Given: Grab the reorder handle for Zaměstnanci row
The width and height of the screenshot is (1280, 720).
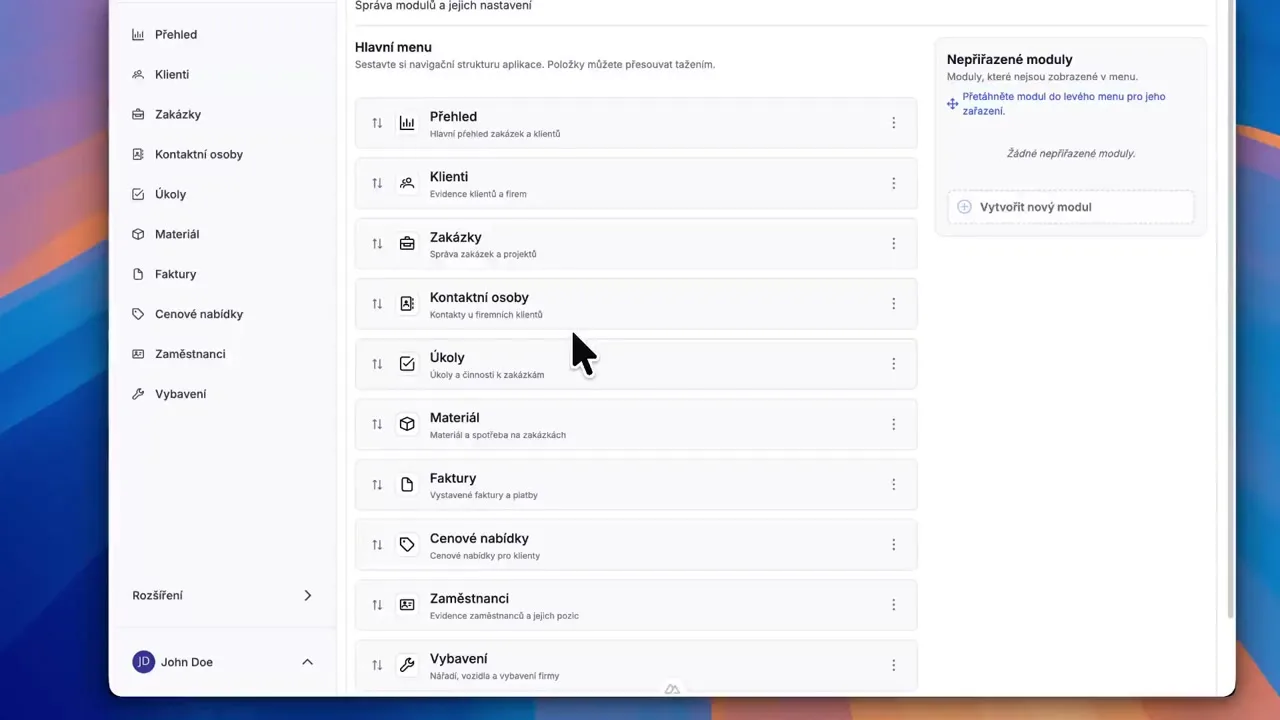Looking at the screenshot, I should (x=377, y=605).
